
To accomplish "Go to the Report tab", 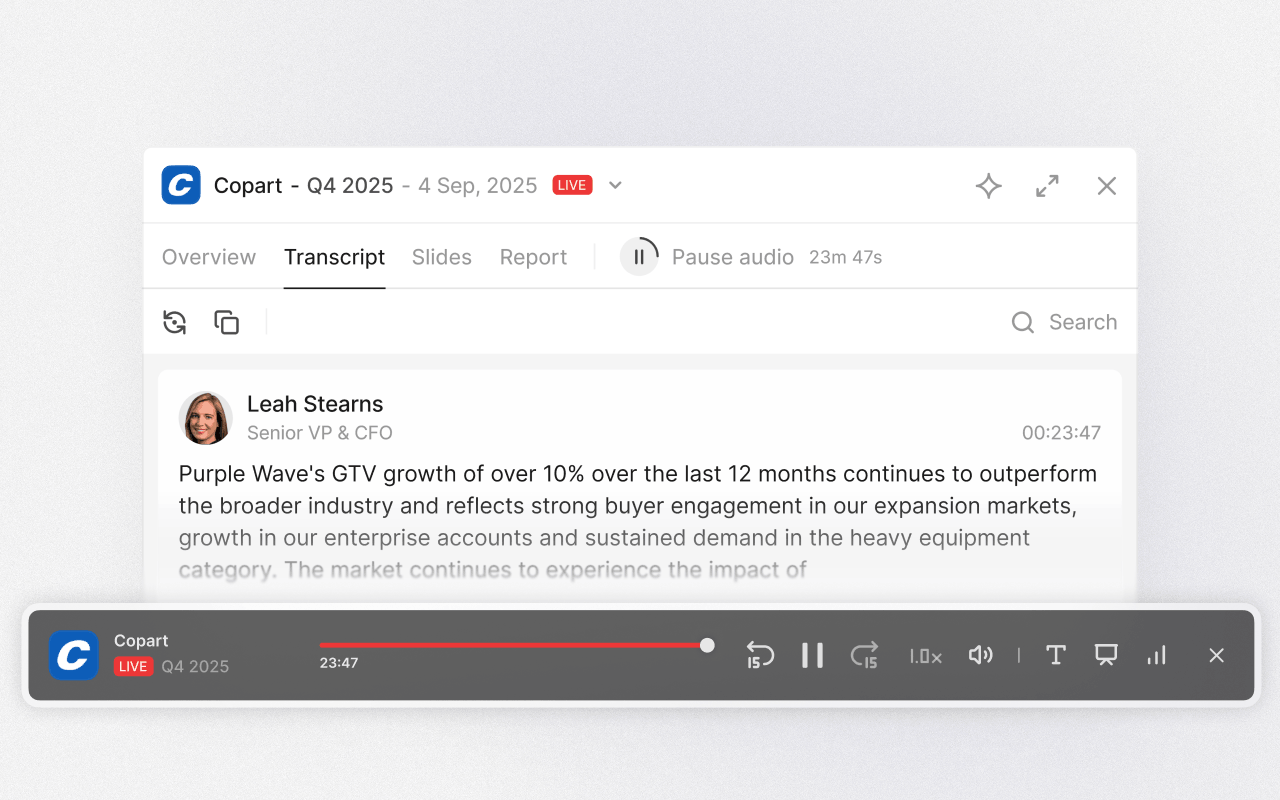I will [x=533, y=257].
